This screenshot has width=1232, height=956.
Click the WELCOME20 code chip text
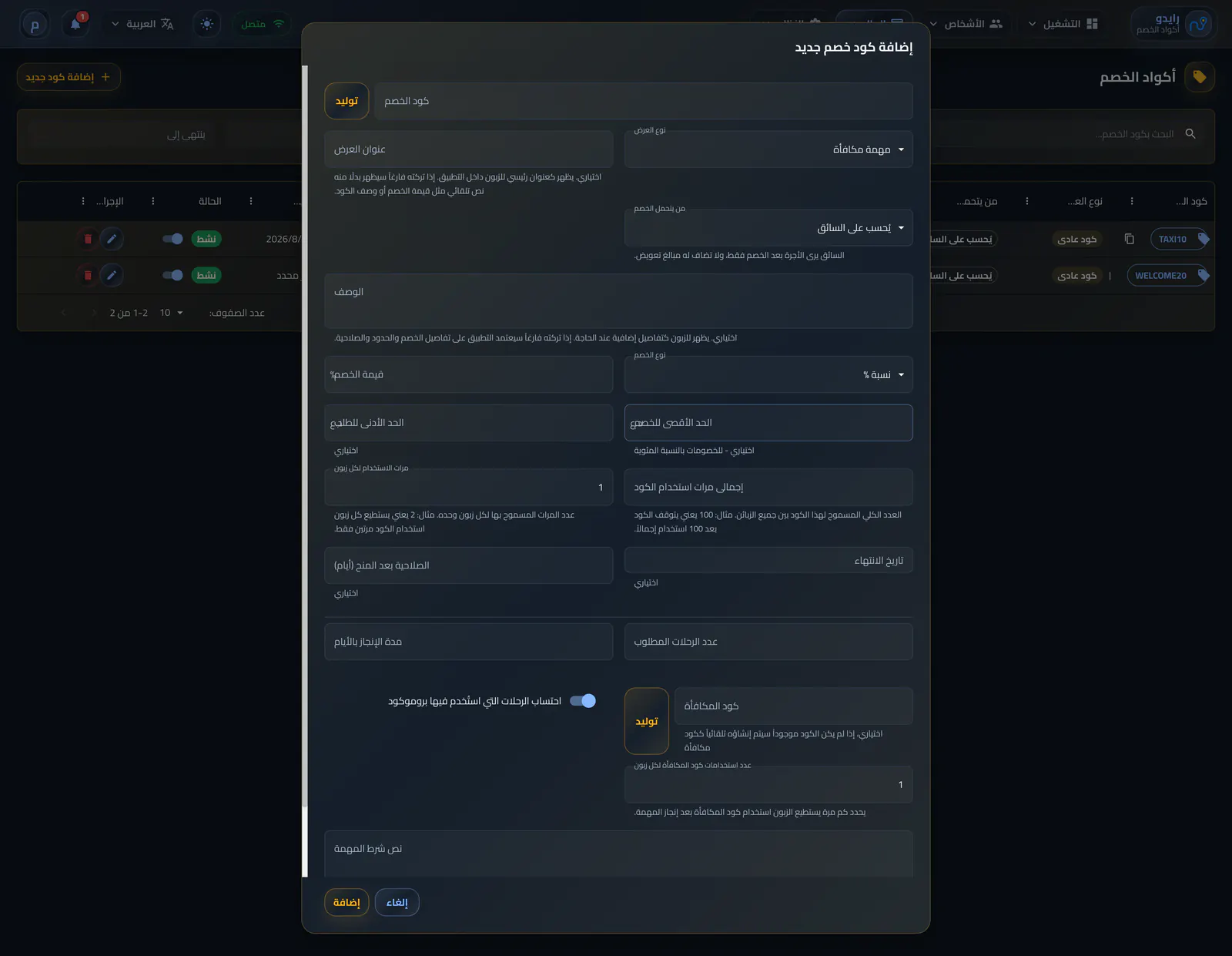[1160, 275]
